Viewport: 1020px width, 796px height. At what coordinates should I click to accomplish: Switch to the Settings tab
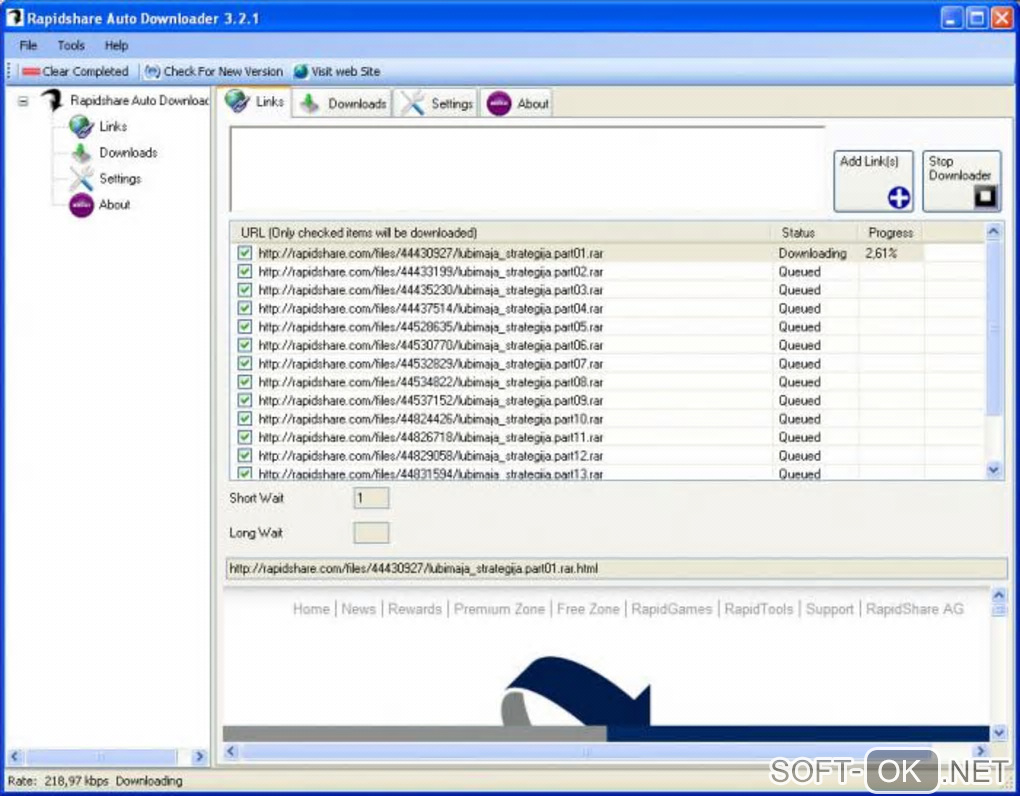click(x=435, y=103)
